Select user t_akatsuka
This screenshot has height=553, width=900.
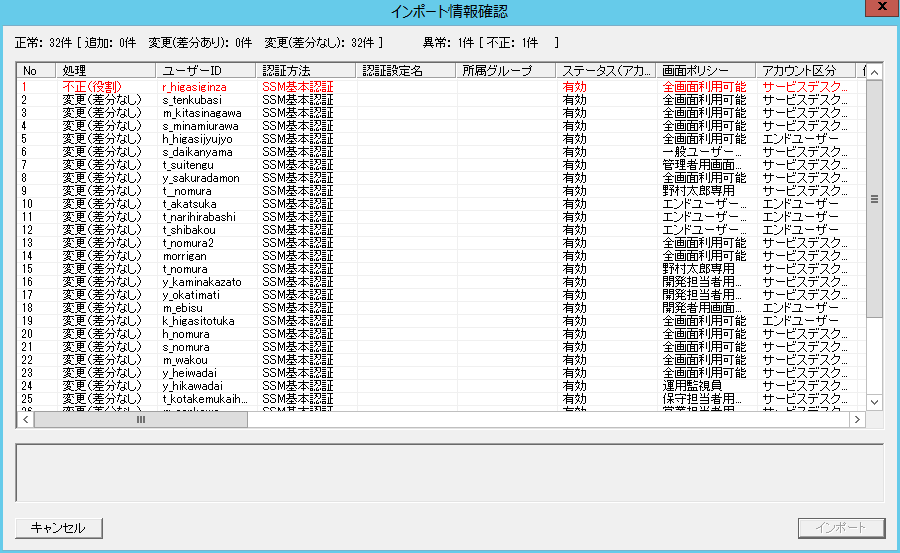pyautogui.click(x=189, y=204)
